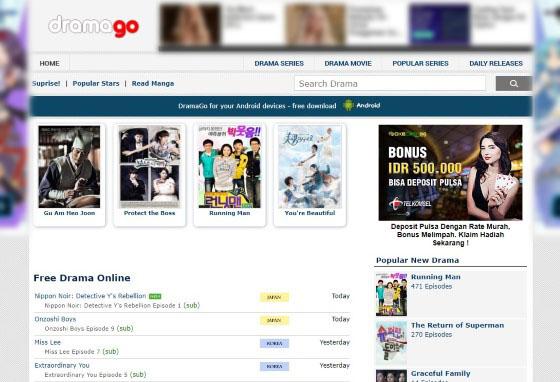Click the magnifier search button

pos(514,84)
